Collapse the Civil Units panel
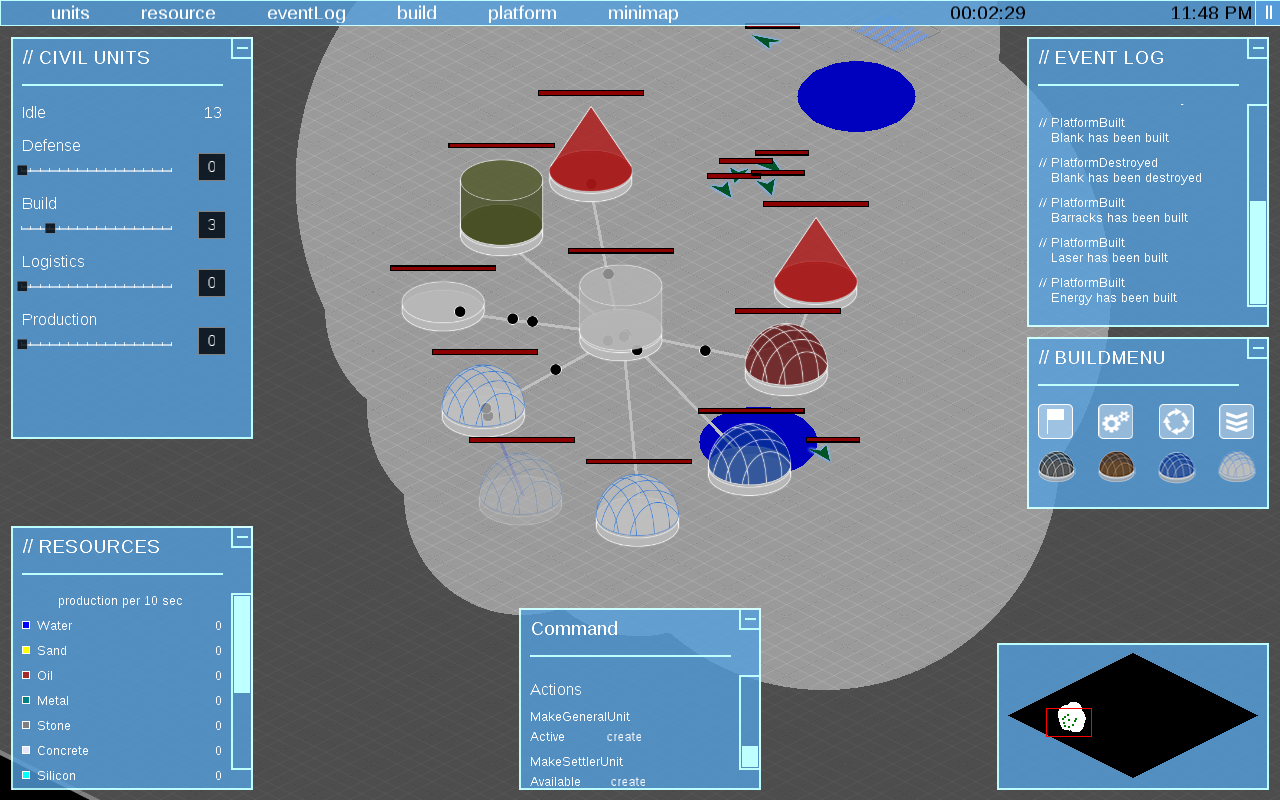 (x=241, y=49)
